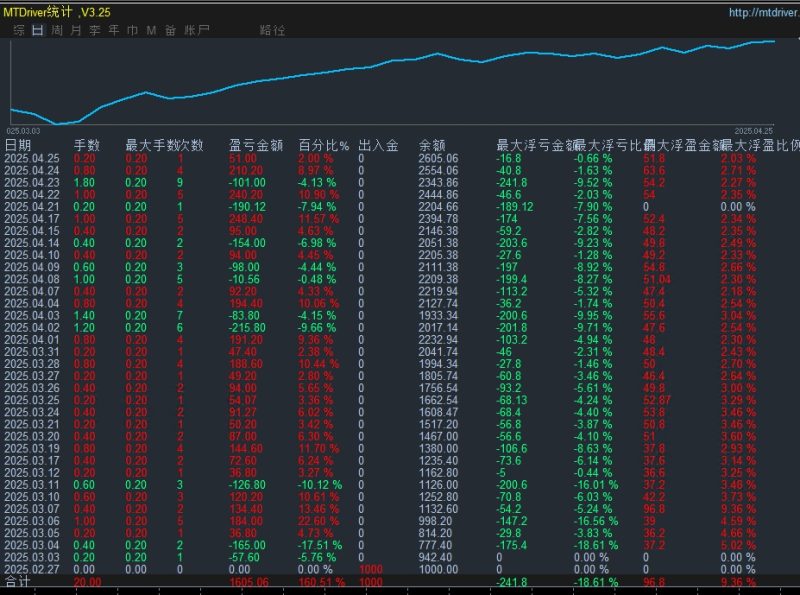The image size is (800, 595).
Task: Select the 2025.04.25 row date
Action: [32, 159]
